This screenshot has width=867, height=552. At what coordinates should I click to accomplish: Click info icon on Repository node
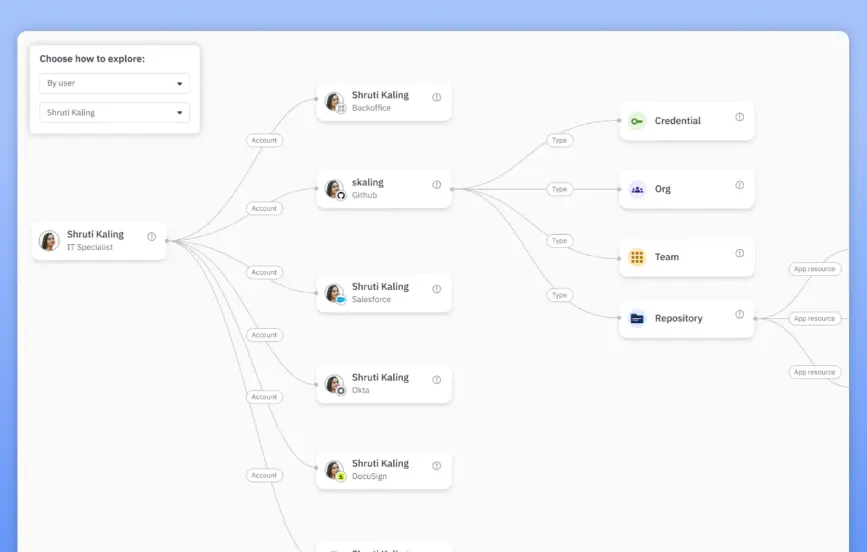[x=740, y=314]
